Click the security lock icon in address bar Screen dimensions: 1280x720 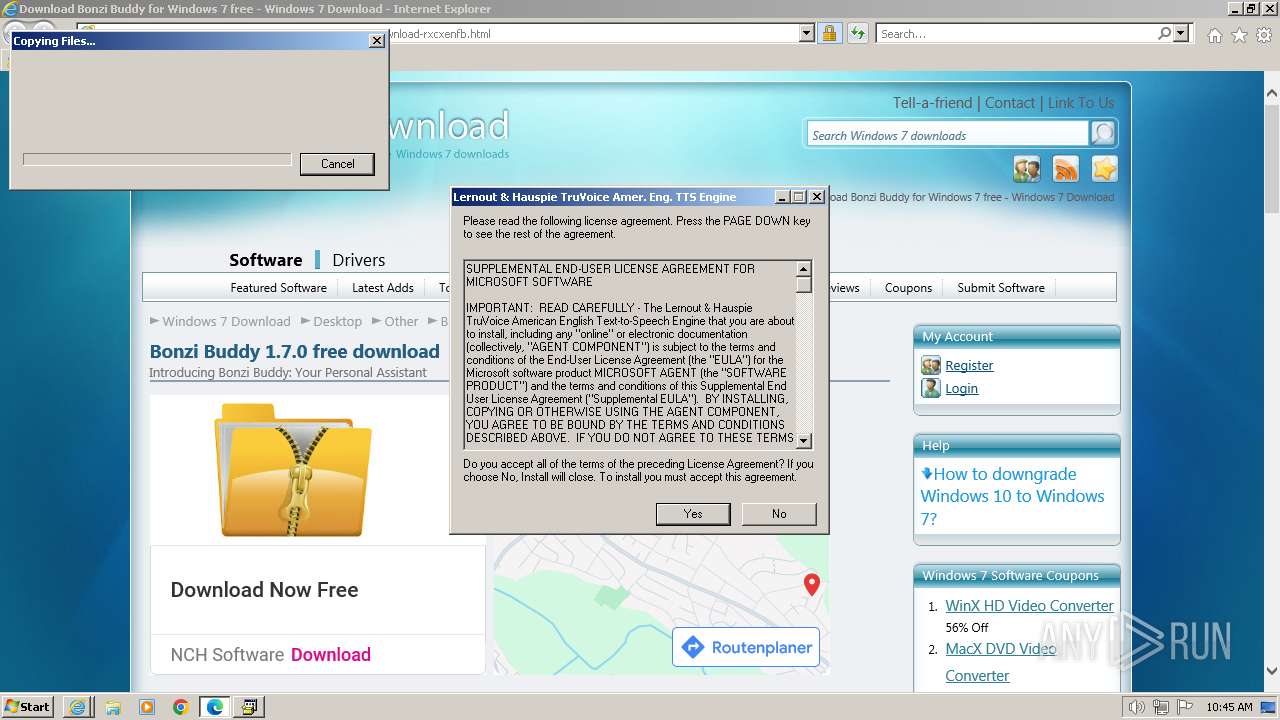click(x=829, y=33)
